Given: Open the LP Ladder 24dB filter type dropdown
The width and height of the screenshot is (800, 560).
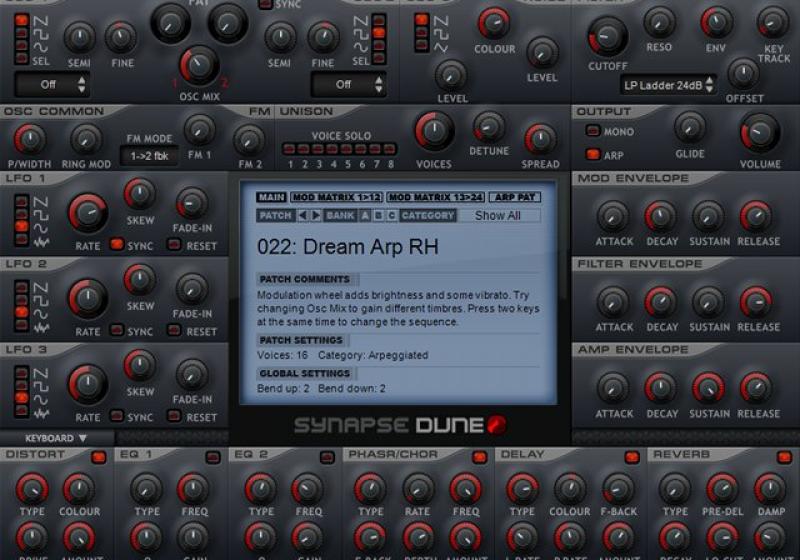Looking at the screenshot, I should pos(668,85).
